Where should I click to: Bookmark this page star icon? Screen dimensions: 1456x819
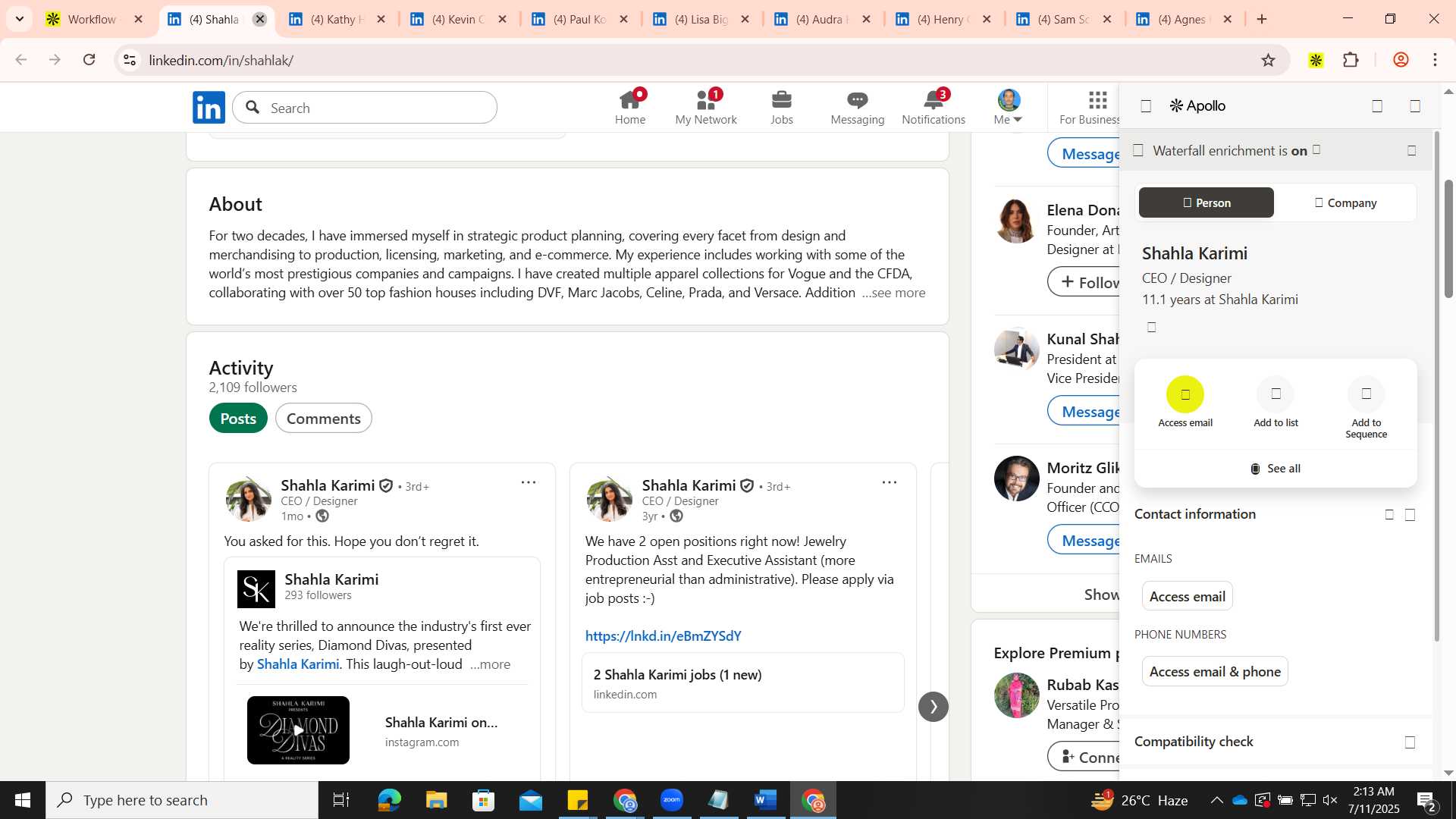(1268, 60)
